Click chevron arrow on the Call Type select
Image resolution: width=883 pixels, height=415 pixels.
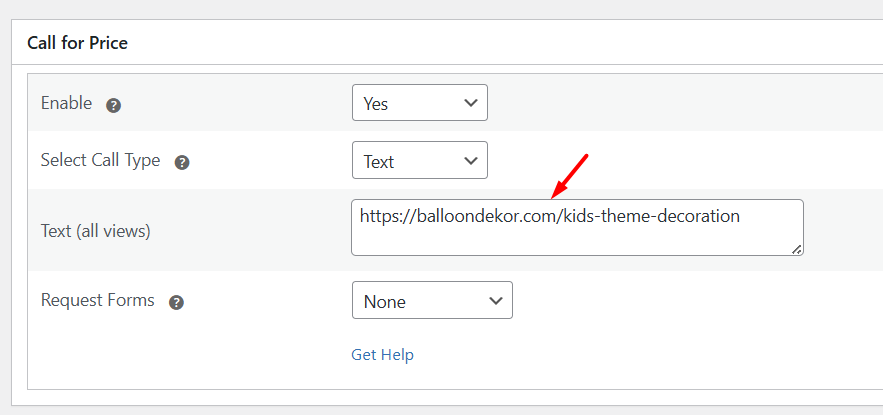click(471, 160)
